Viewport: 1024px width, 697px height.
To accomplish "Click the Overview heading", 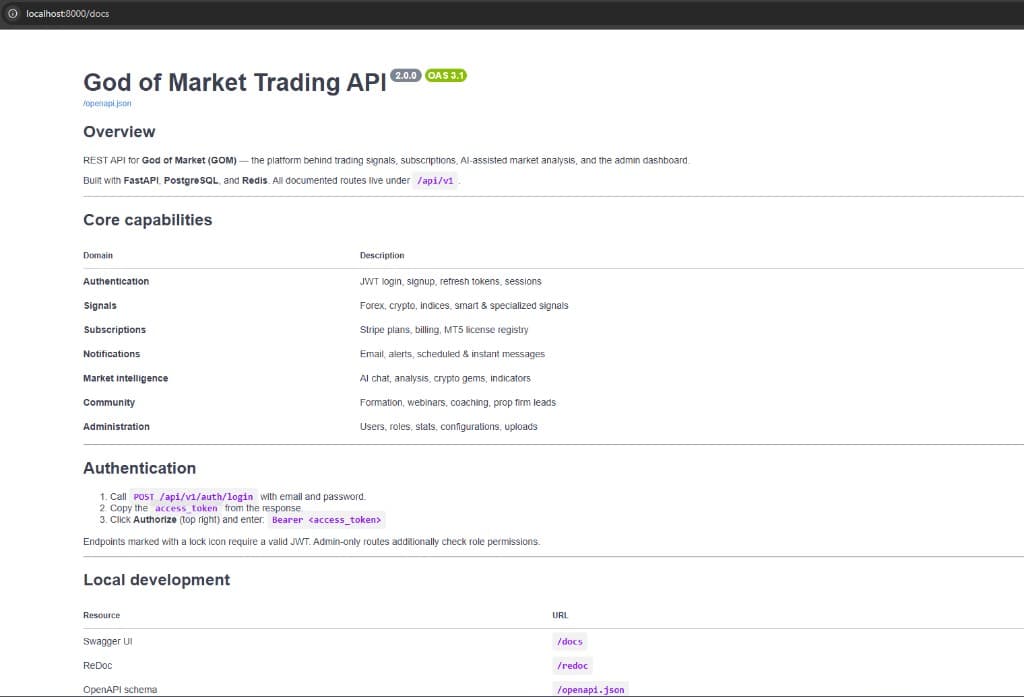I will (x=119, y=131).
